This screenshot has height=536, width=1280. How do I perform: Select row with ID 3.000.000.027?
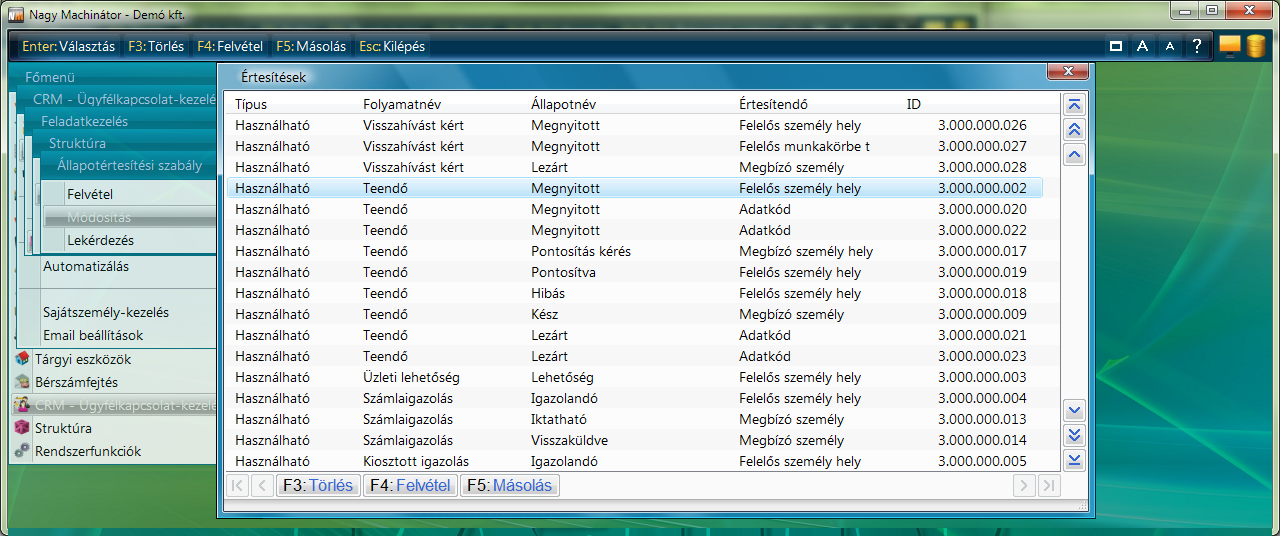point(634,146)
